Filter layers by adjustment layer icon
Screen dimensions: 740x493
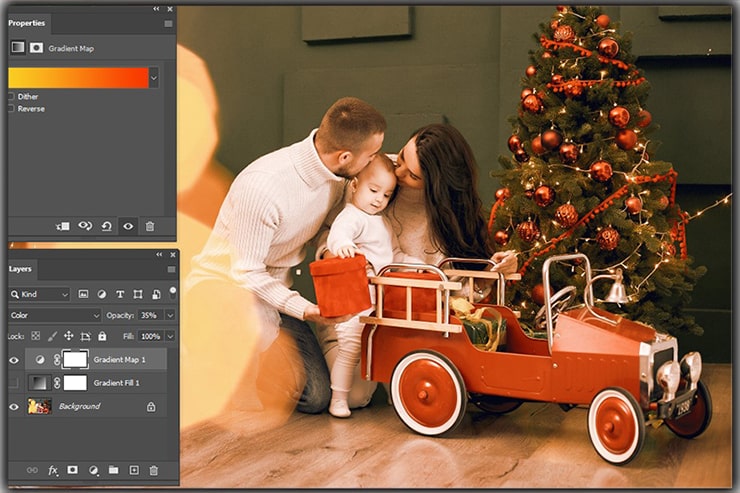101,294
